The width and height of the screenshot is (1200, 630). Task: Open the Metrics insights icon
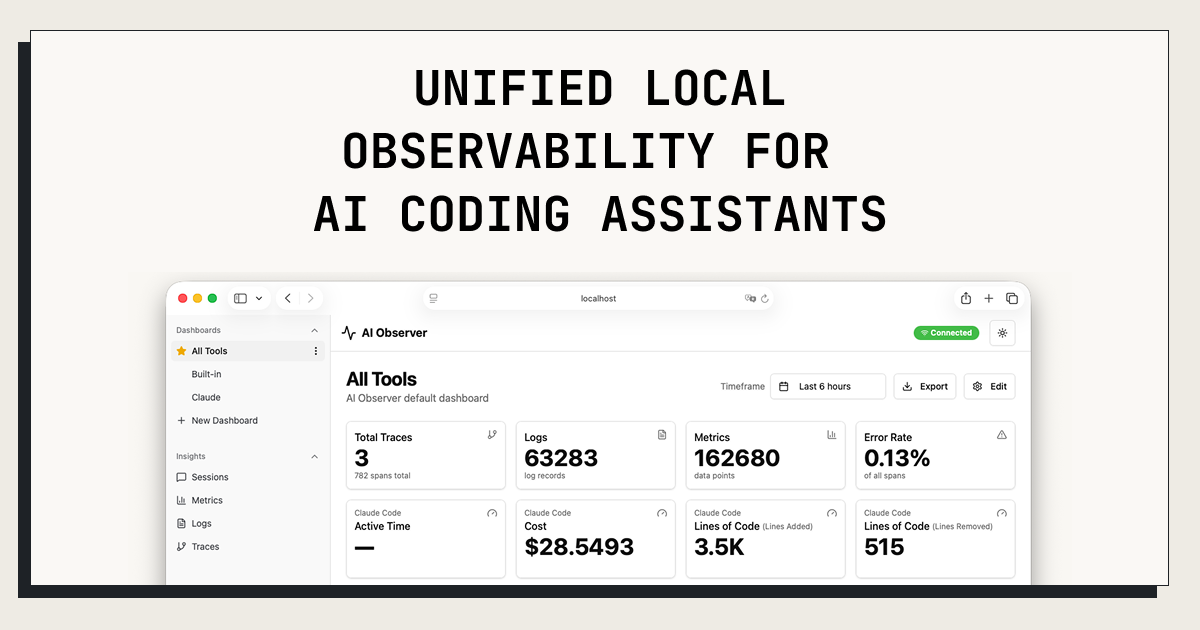pos(180,500)
